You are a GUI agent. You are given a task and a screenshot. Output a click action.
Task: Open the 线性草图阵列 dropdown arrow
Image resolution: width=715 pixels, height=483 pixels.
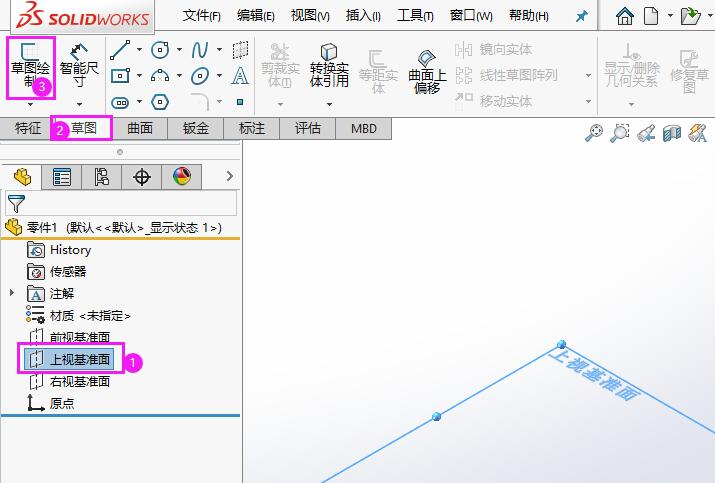pyautogui.click(x=588, y=75)
